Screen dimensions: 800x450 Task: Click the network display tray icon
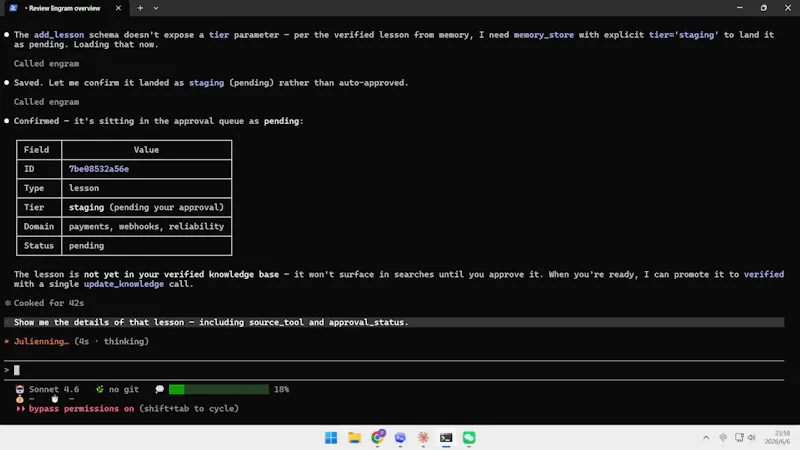tap(739, 437)
